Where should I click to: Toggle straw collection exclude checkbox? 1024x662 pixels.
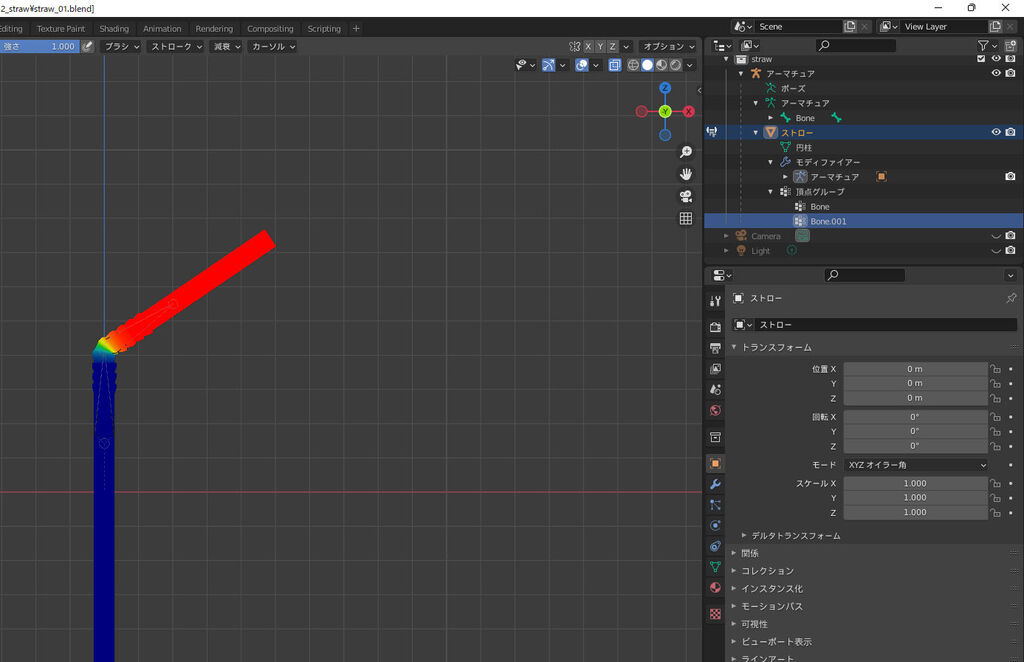[x=981, y=59]
